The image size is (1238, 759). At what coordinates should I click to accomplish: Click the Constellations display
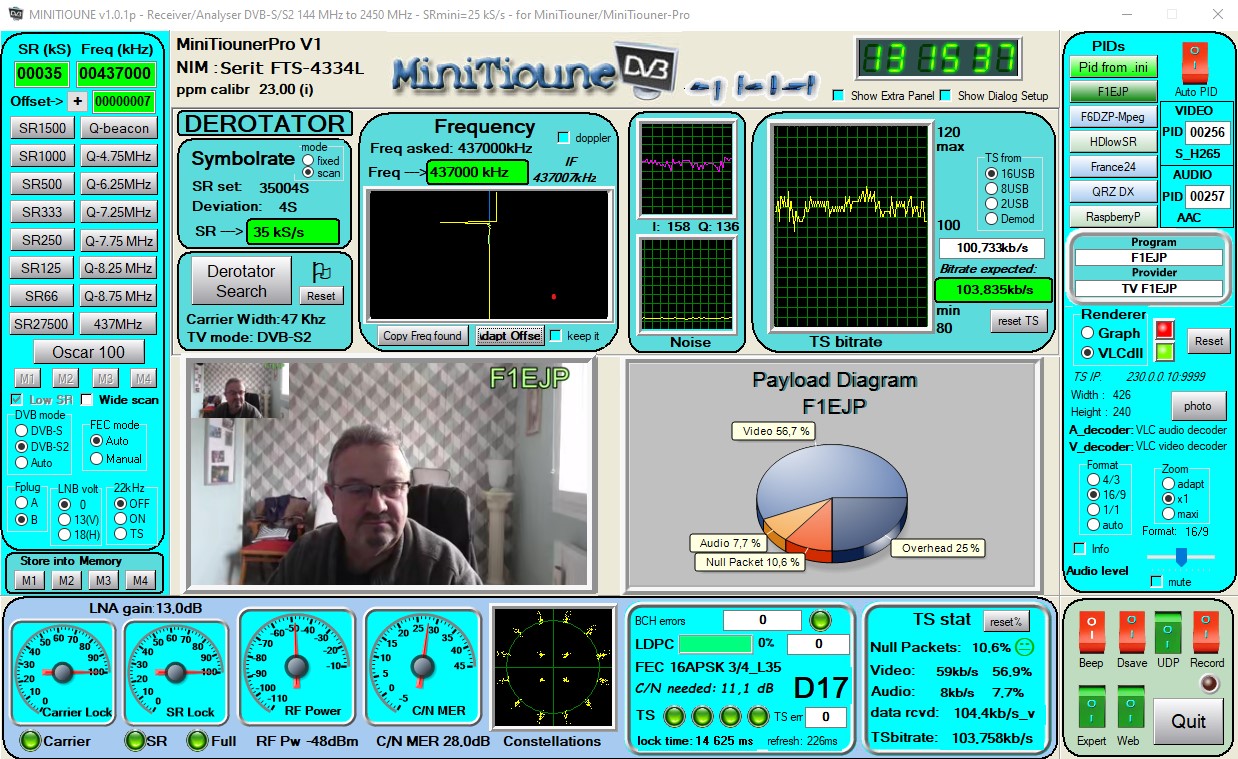552,667
